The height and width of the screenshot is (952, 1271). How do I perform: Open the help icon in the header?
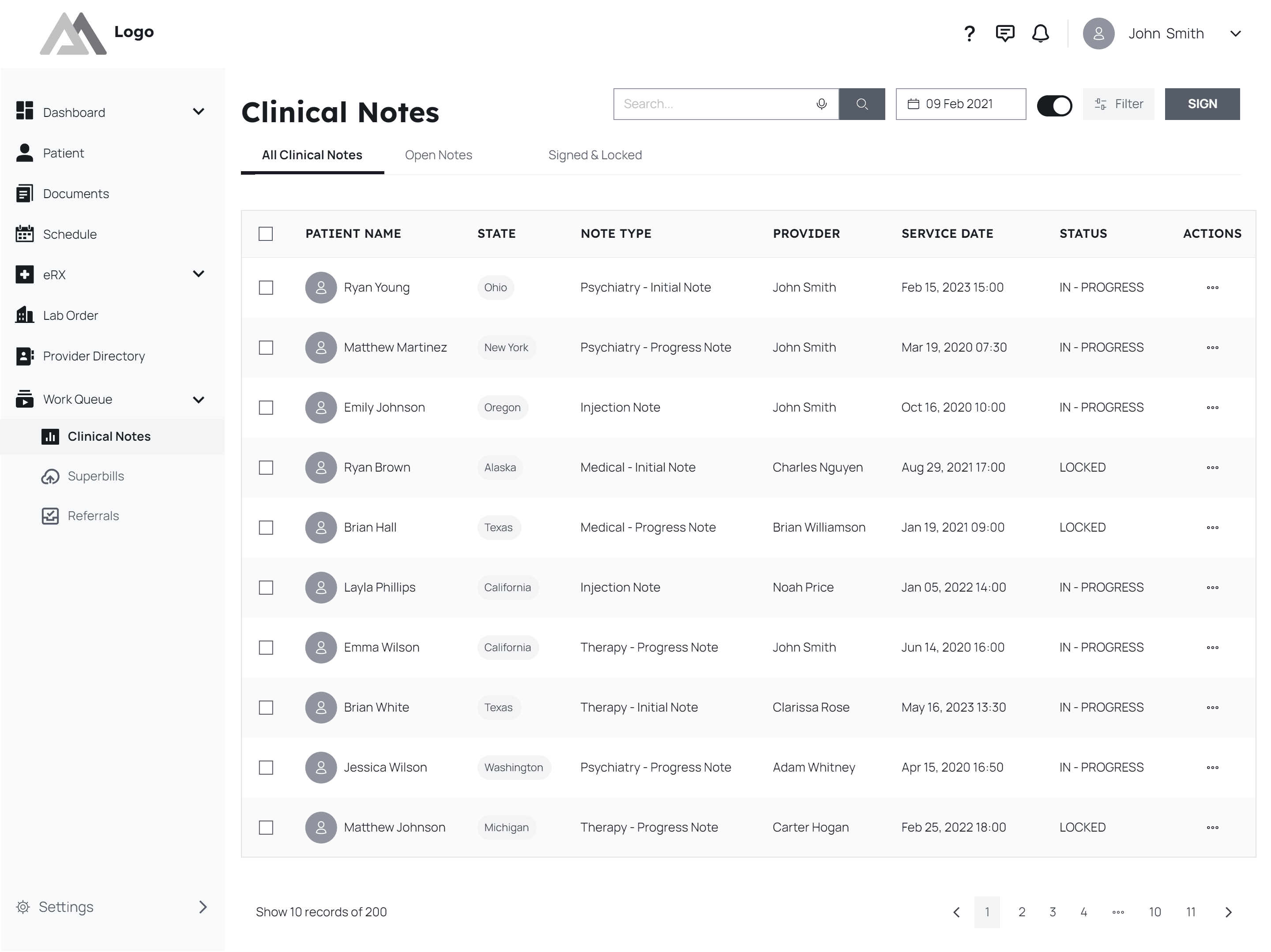[x=969, y=34]
